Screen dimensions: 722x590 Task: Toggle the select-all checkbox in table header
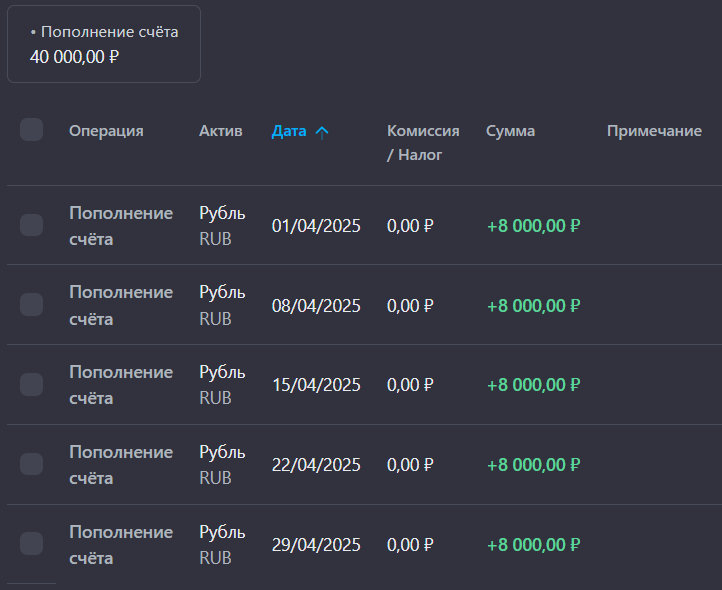pos(31,130)
